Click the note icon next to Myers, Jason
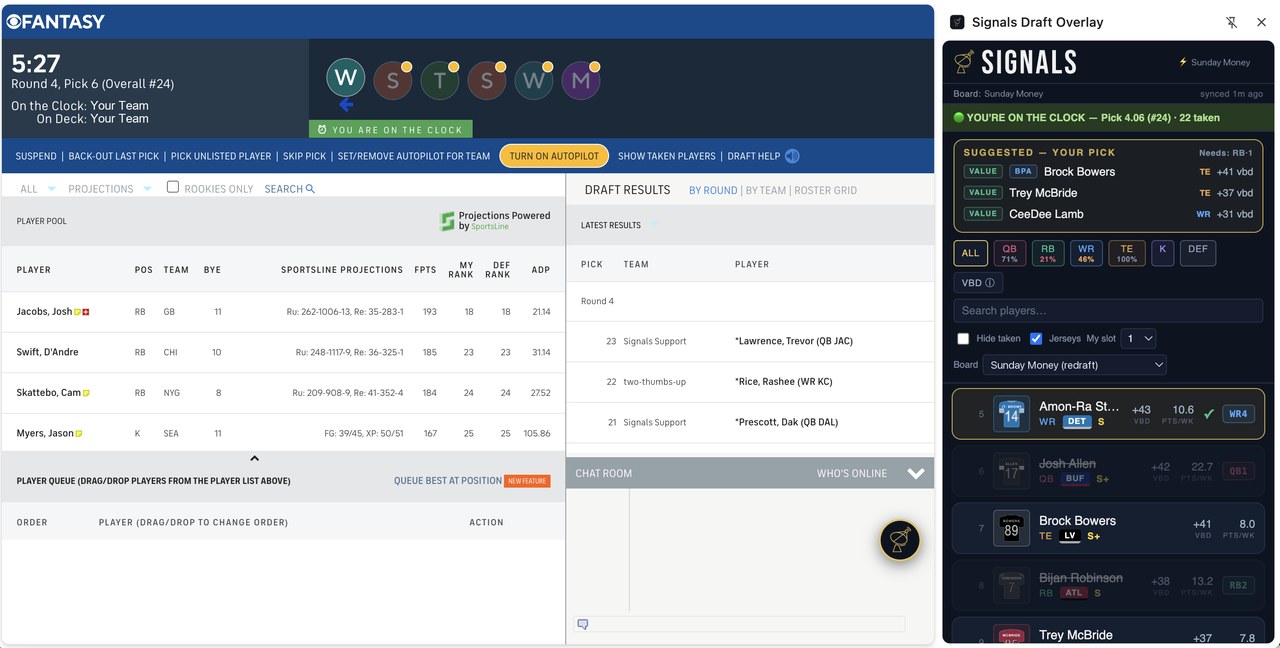The height and width of the screenshot is (648, 1280). [79, 434]
